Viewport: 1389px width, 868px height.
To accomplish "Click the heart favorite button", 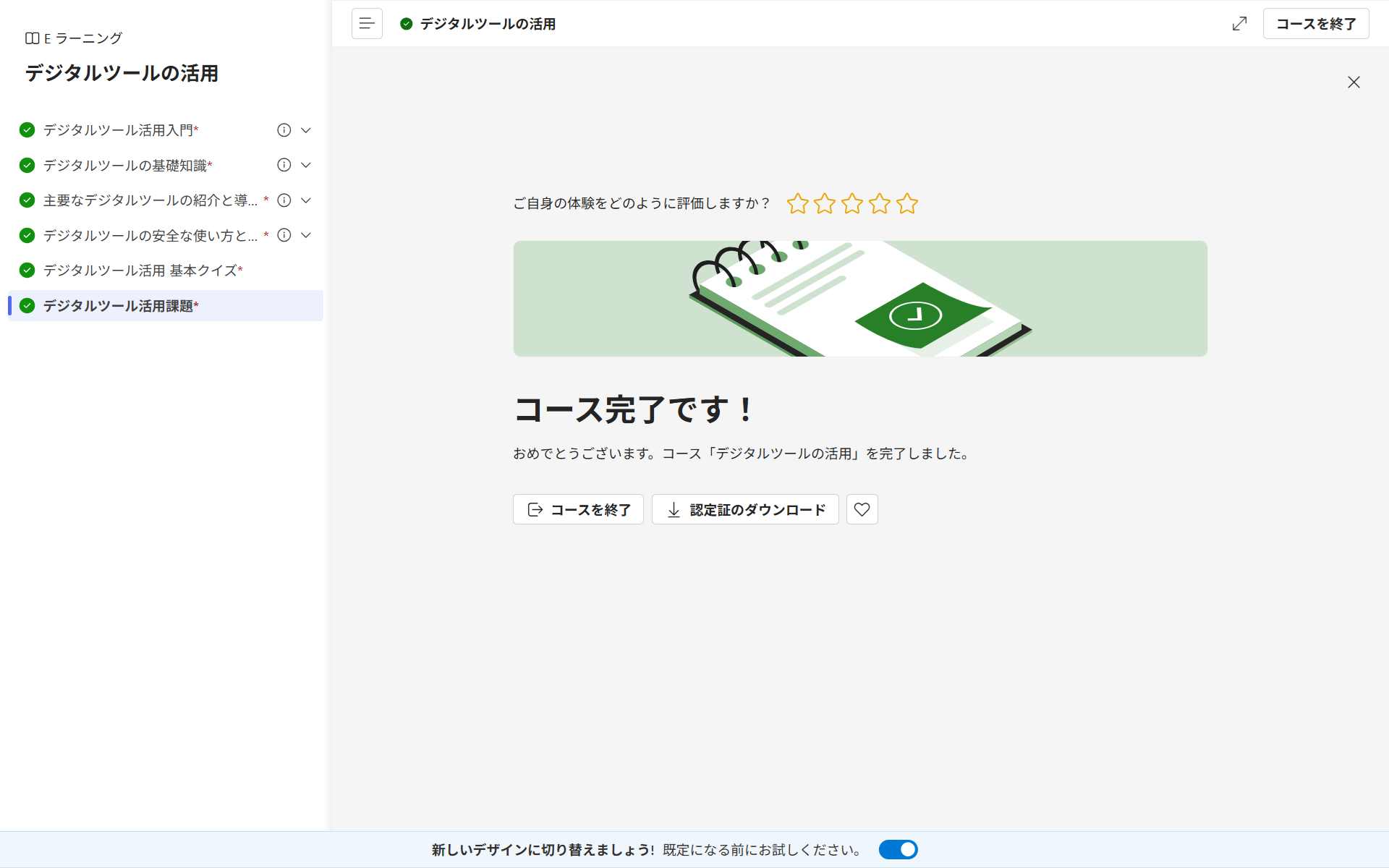I will [x=862, y=509].
